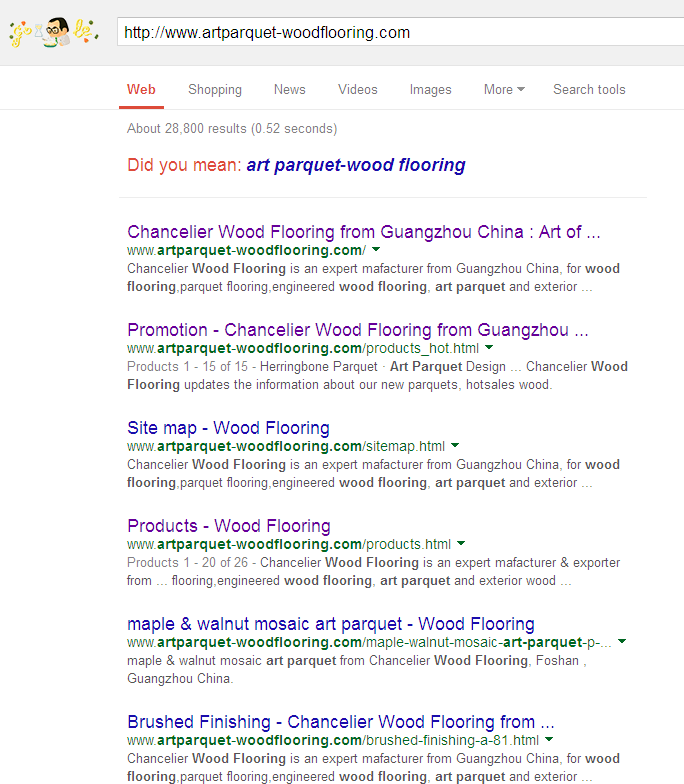Expand arrow beside brushed-finishing-a-81.html URL

549,739
